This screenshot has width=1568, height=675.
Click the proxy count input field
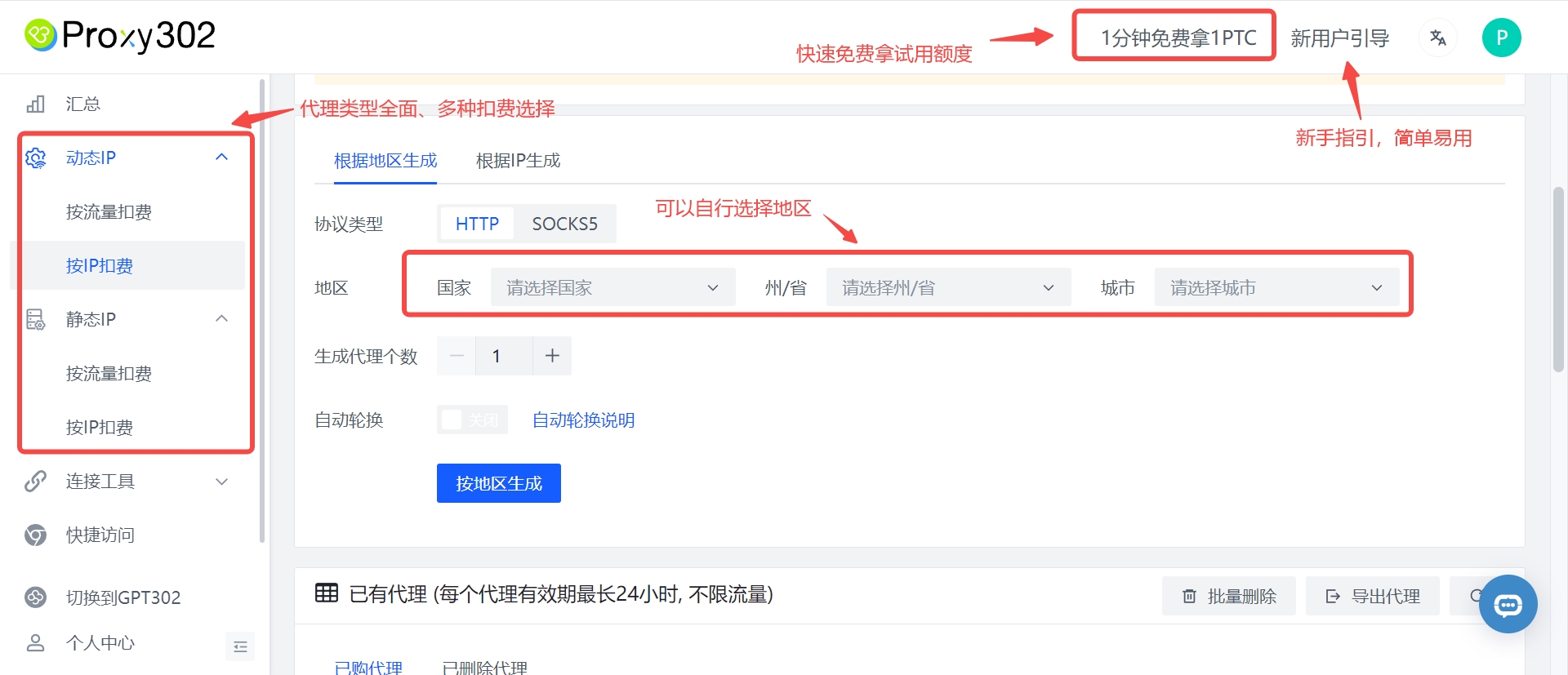(504, 356)
